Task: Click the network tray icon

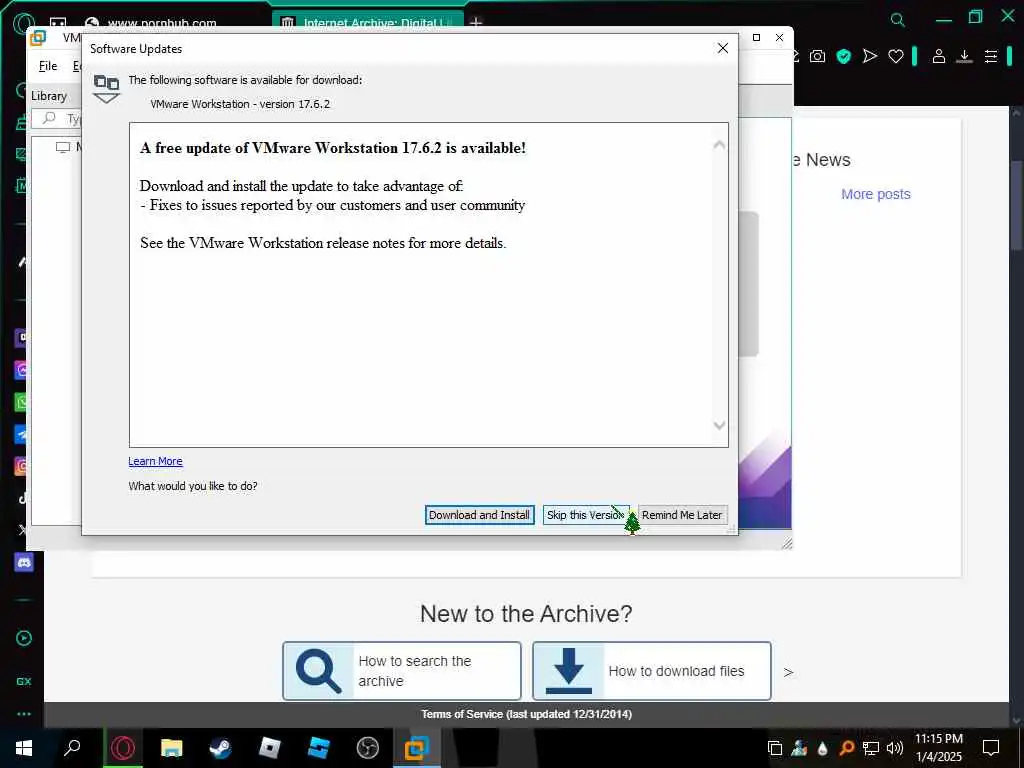Action: click(870, 748)
